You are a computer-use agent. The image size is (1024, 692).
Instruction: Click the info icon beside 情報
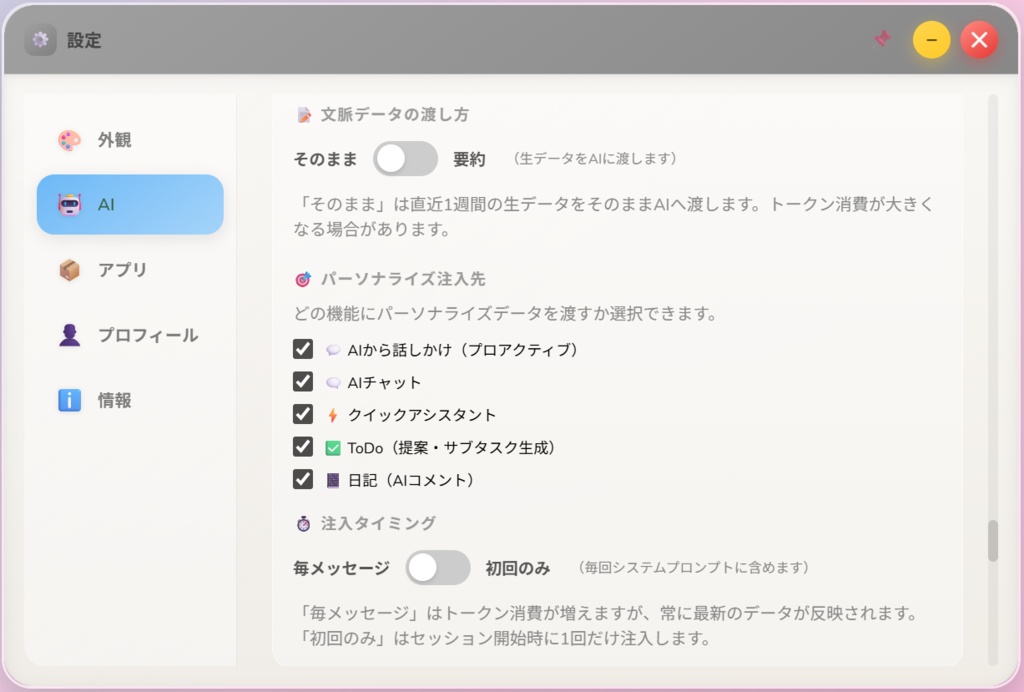(x=70, y=400)
